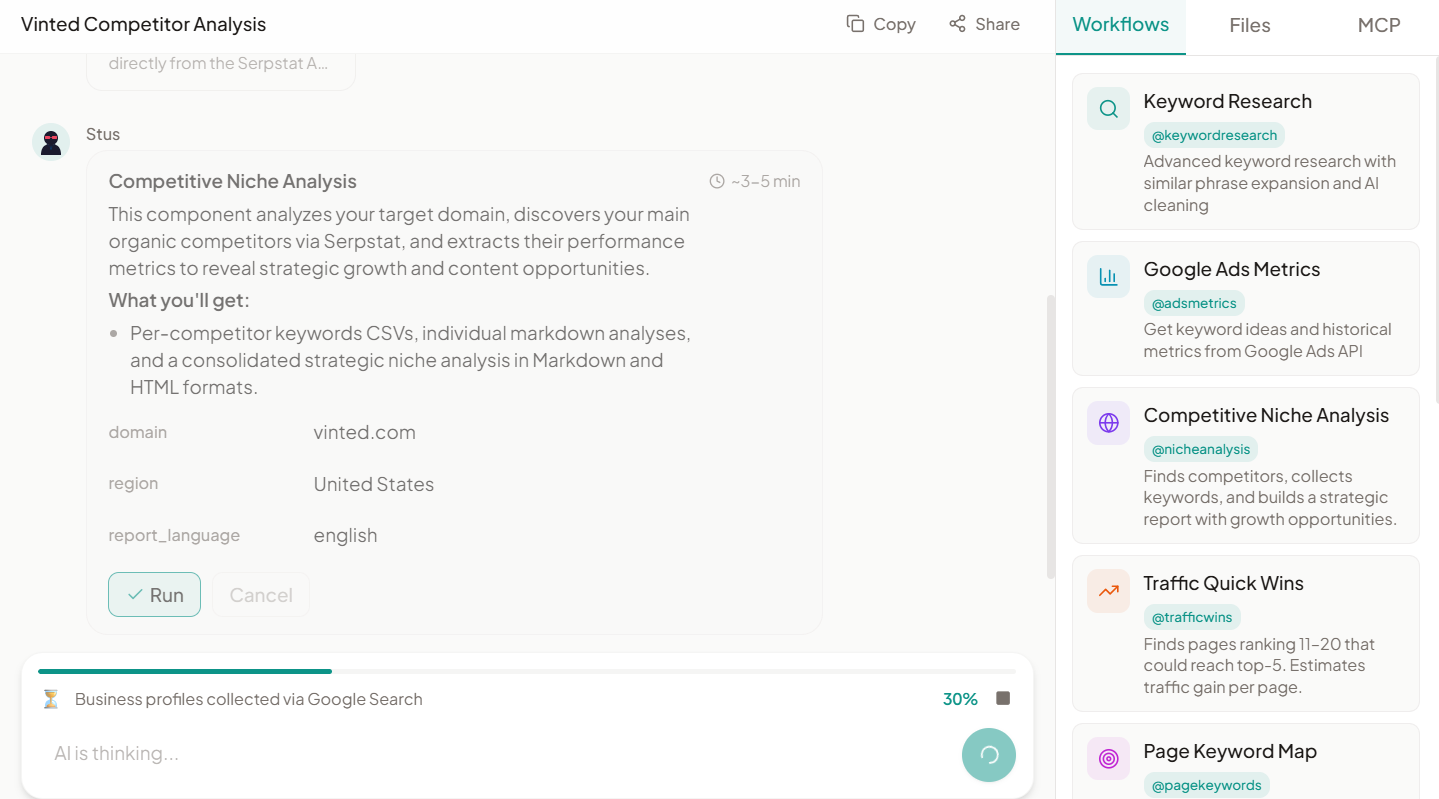Click the Traffic Quick Wins trend arrow icon
This screenshot has height=799, width=1439.
click(x=1108, y=591)
